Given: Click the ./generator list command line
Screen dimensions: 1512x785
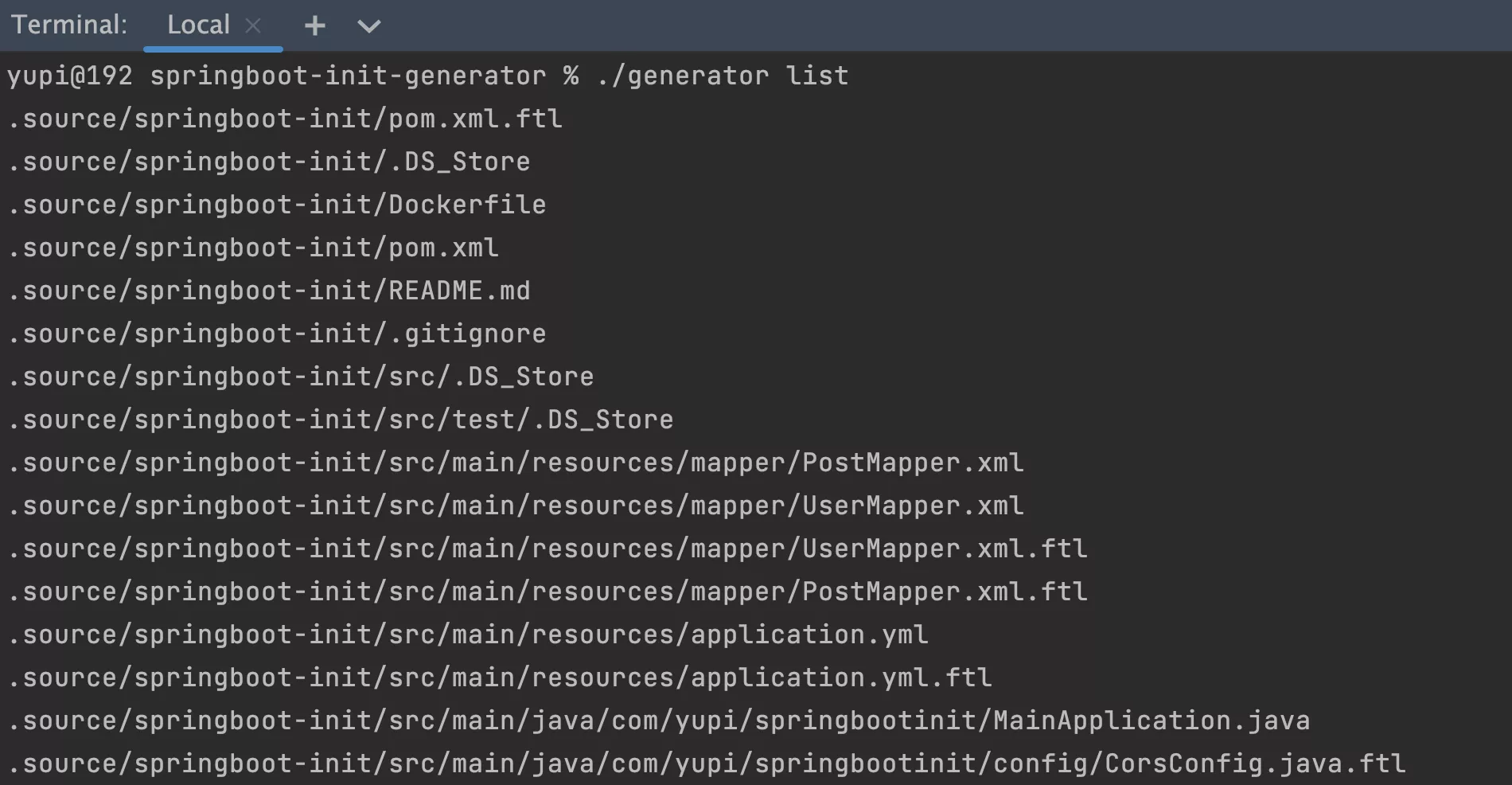Looking at the screenshot, I should 428,76.
